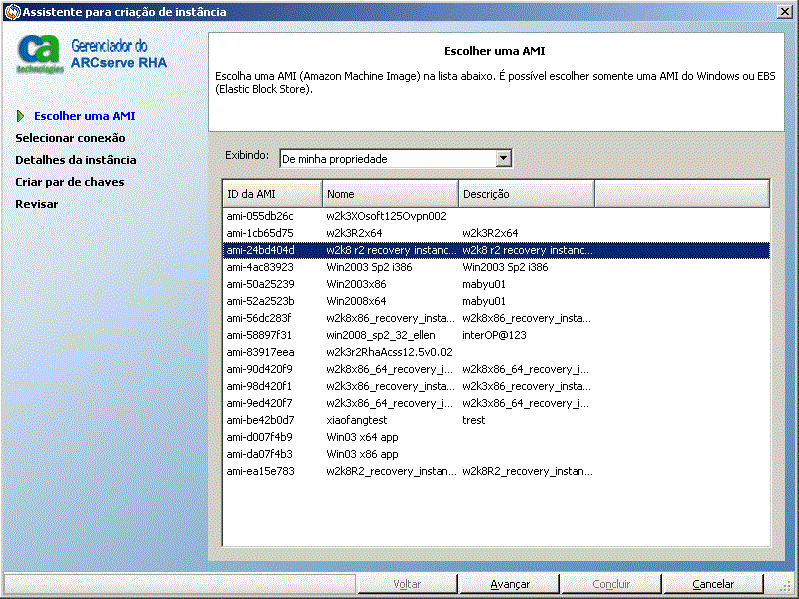Select the Win03 x64 app row
Image resolution: width=799 pixels, height=599 pixels.
362,437
